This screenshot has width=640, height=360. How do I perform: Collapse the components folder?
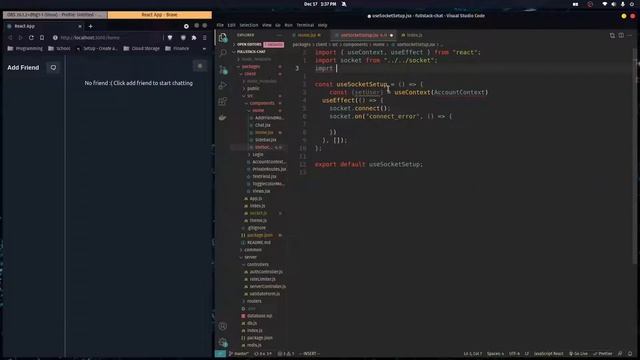point(262,103)
